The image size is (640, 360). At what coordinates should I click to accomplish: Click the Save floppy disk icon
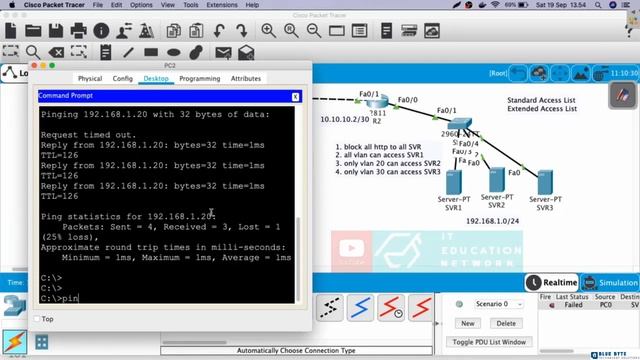[x=56, y=31]
